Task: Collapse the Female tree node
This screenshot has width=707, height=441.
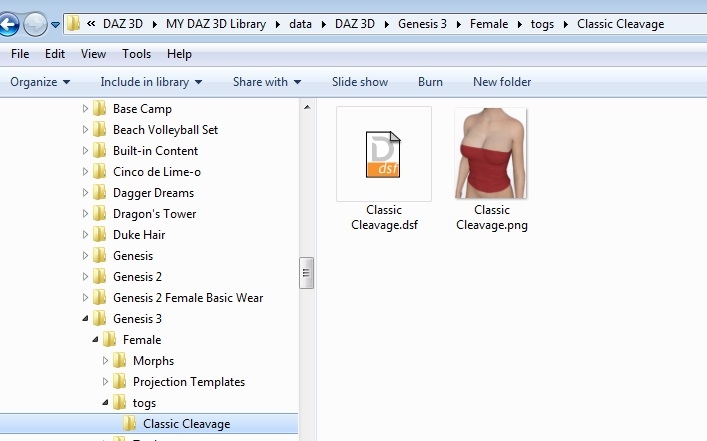Action: (95, 340)
